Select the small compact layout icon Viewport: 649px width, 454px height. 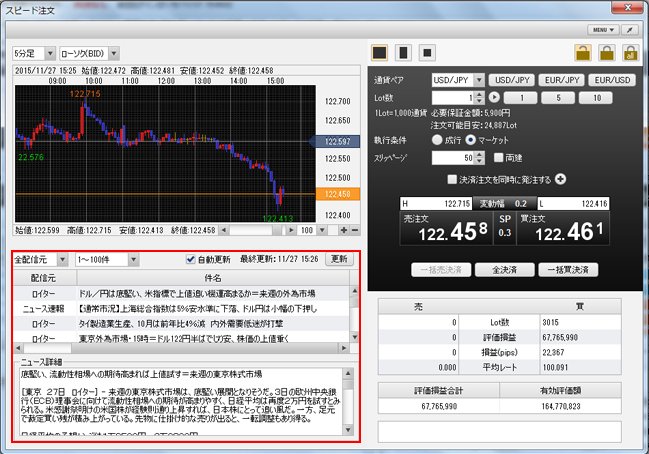(x=427, y=52)
